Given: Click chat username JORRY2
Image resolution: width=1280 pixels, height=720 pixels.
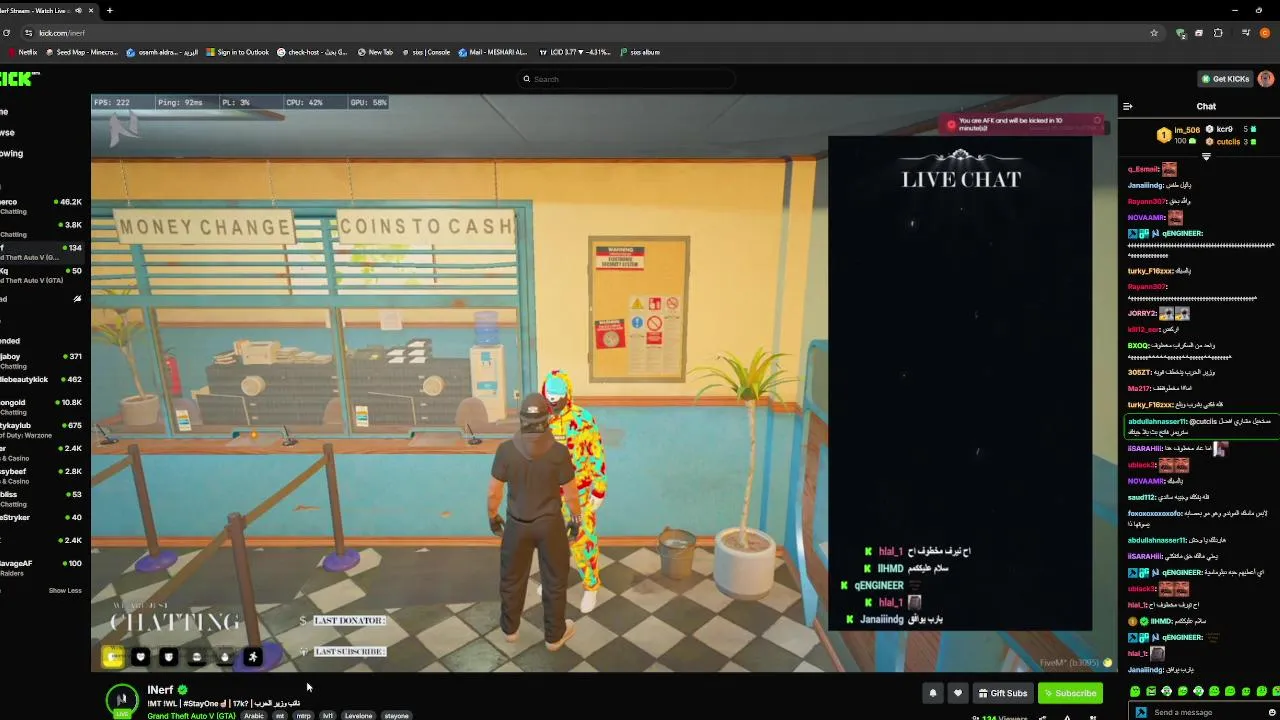Looking at the screenshot, I should 1142,313.
